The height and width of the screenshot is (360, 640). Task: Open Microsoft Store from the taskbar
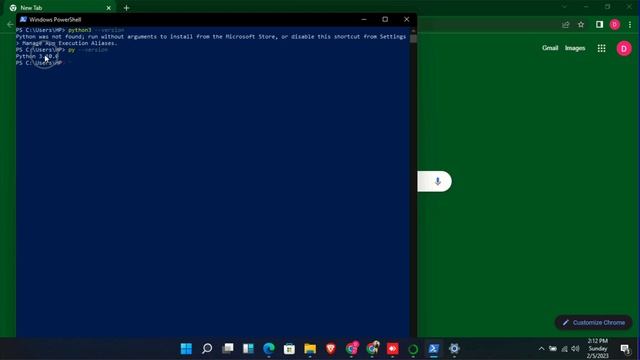pyautogui.click(x=289, y=349)
